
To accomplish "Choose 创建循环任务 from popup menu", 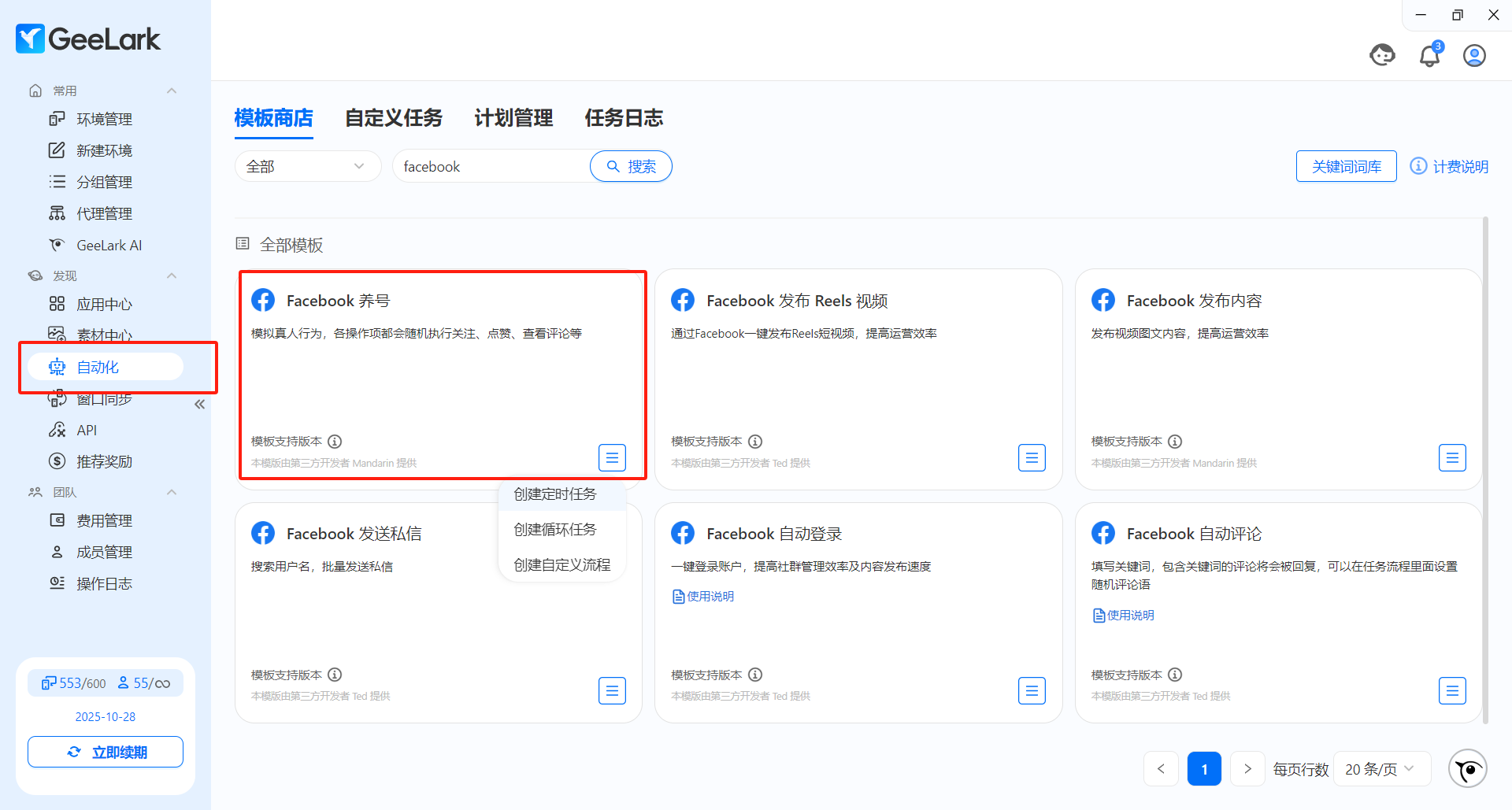I will 562,530.
